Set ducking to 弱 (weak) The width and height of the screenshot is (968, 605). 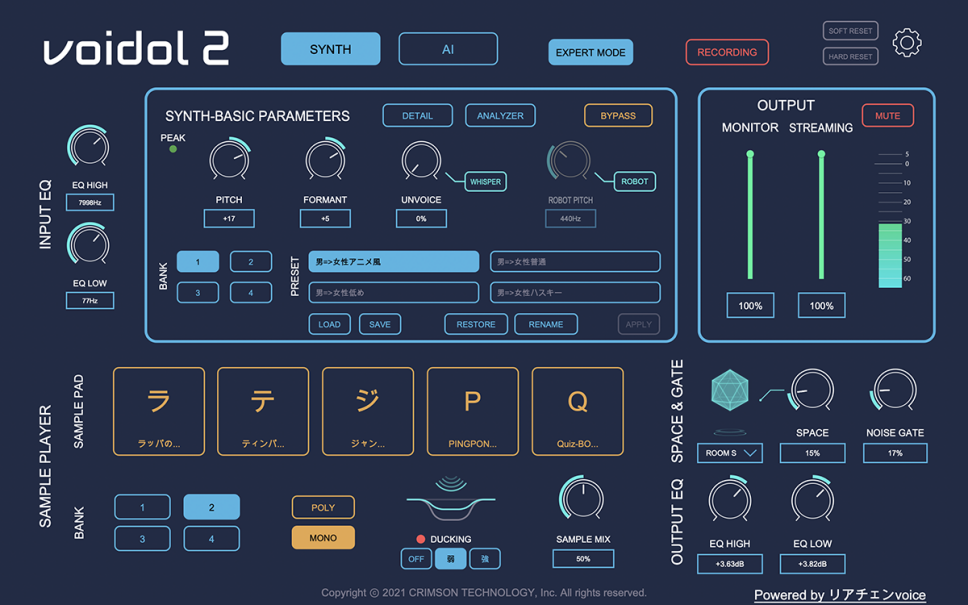tap(451, 559)
